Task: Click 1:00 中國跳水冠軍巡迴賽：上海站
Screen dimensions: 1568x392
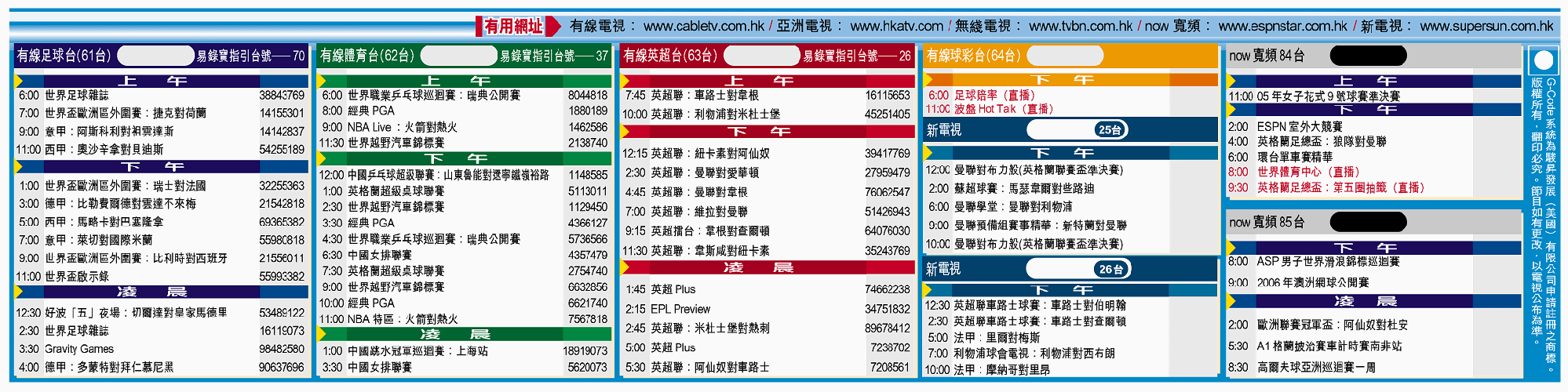Action: pyautogui.click(x=464, y=351)
